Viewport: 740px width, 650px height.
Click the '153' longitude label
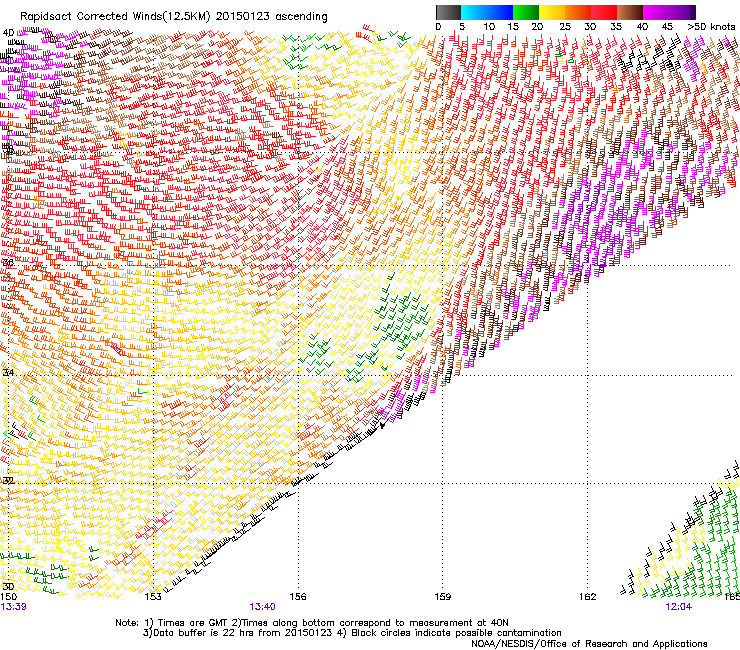pyautogui.click(x=153, y=597)
